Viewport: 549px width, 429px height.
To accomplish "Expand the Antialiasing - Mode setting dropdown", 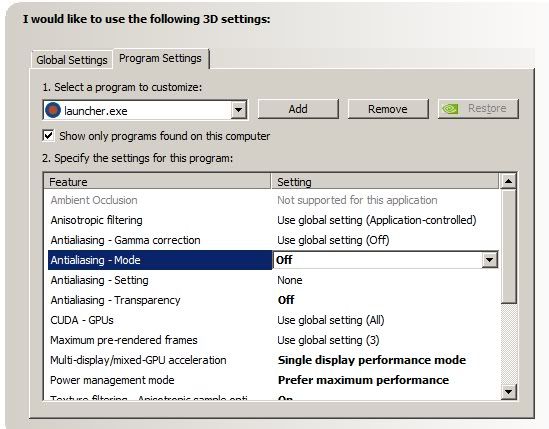I will 489,260.
